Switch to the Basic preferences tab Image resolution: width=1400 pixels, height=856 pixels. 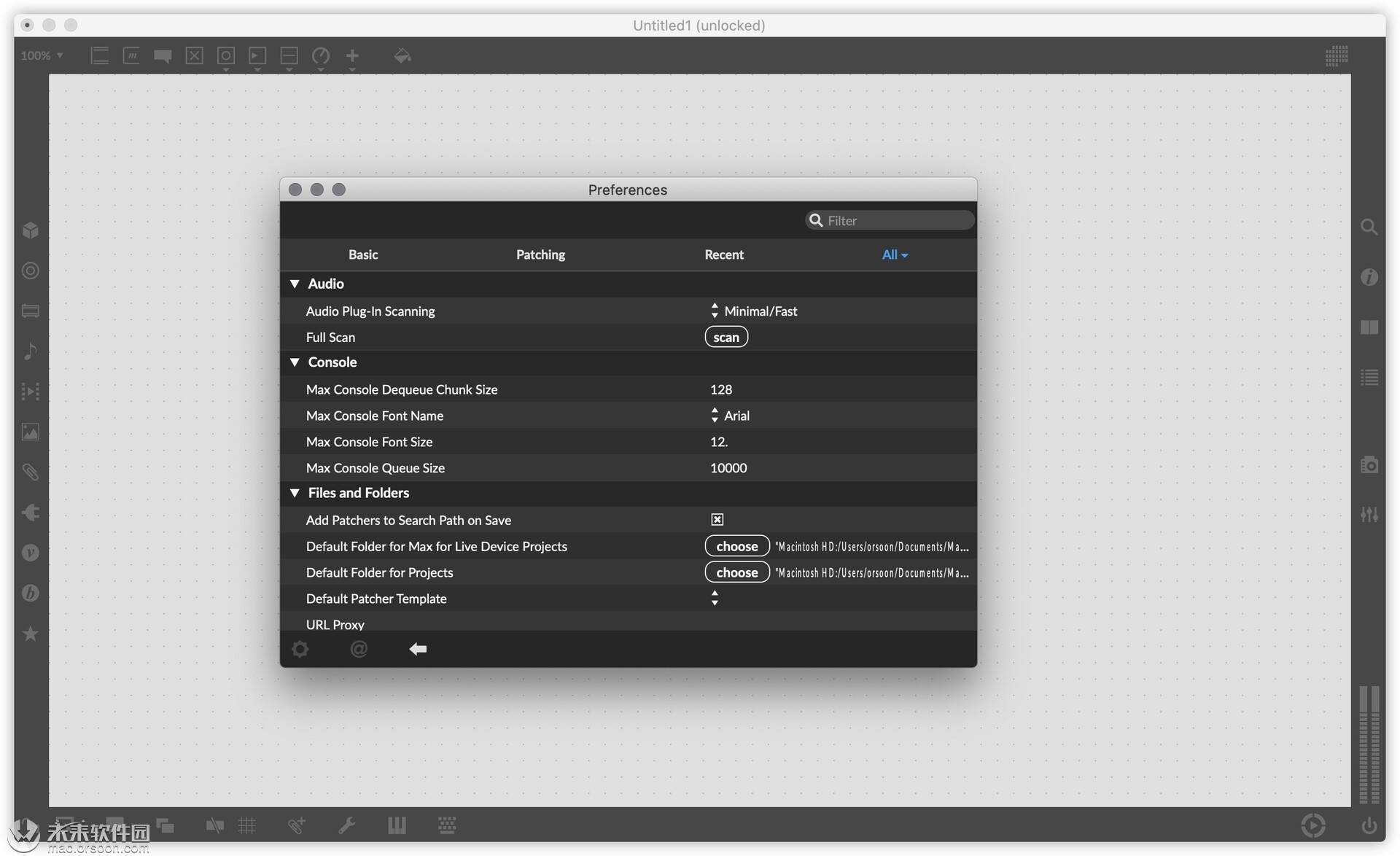363,254
